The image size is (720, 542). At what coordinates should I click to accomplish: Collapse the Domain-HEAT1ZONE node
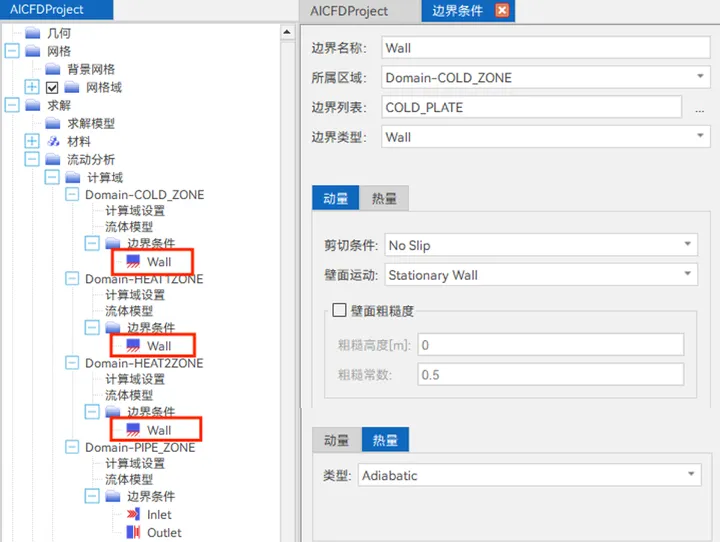[72, 278]
